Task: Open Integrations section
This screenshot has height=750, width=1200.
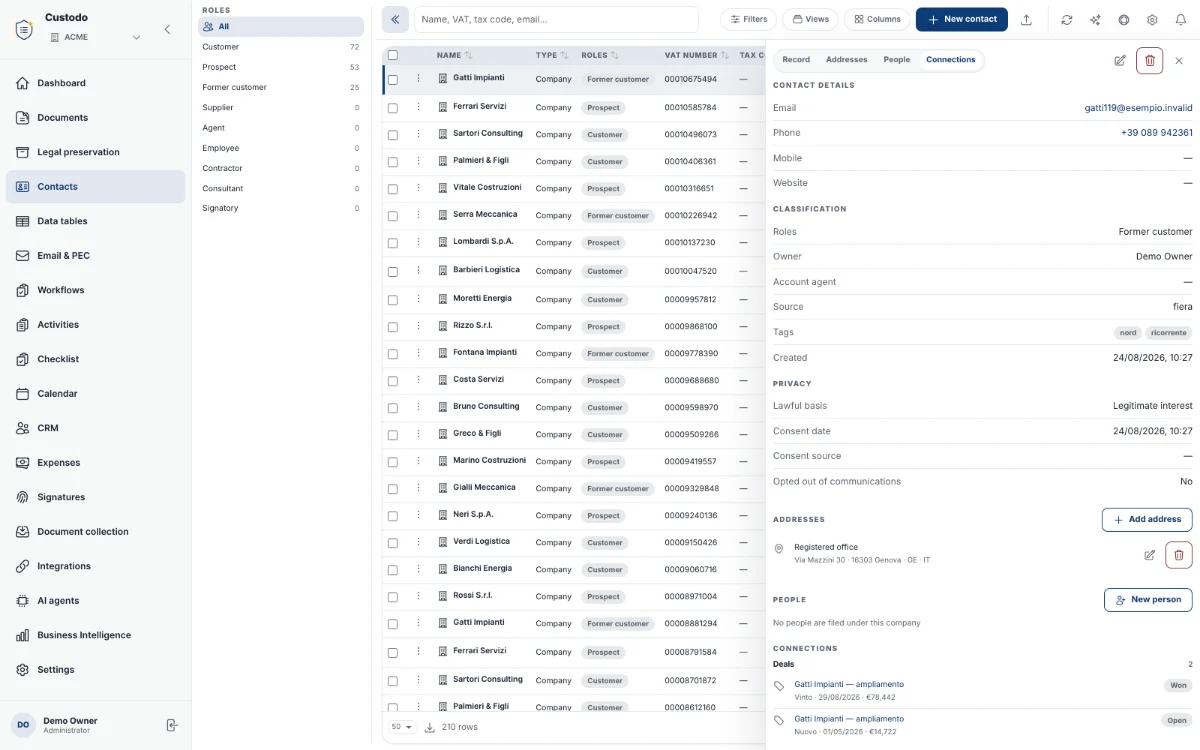Action: pyautogui.click(x=96, y=566)
